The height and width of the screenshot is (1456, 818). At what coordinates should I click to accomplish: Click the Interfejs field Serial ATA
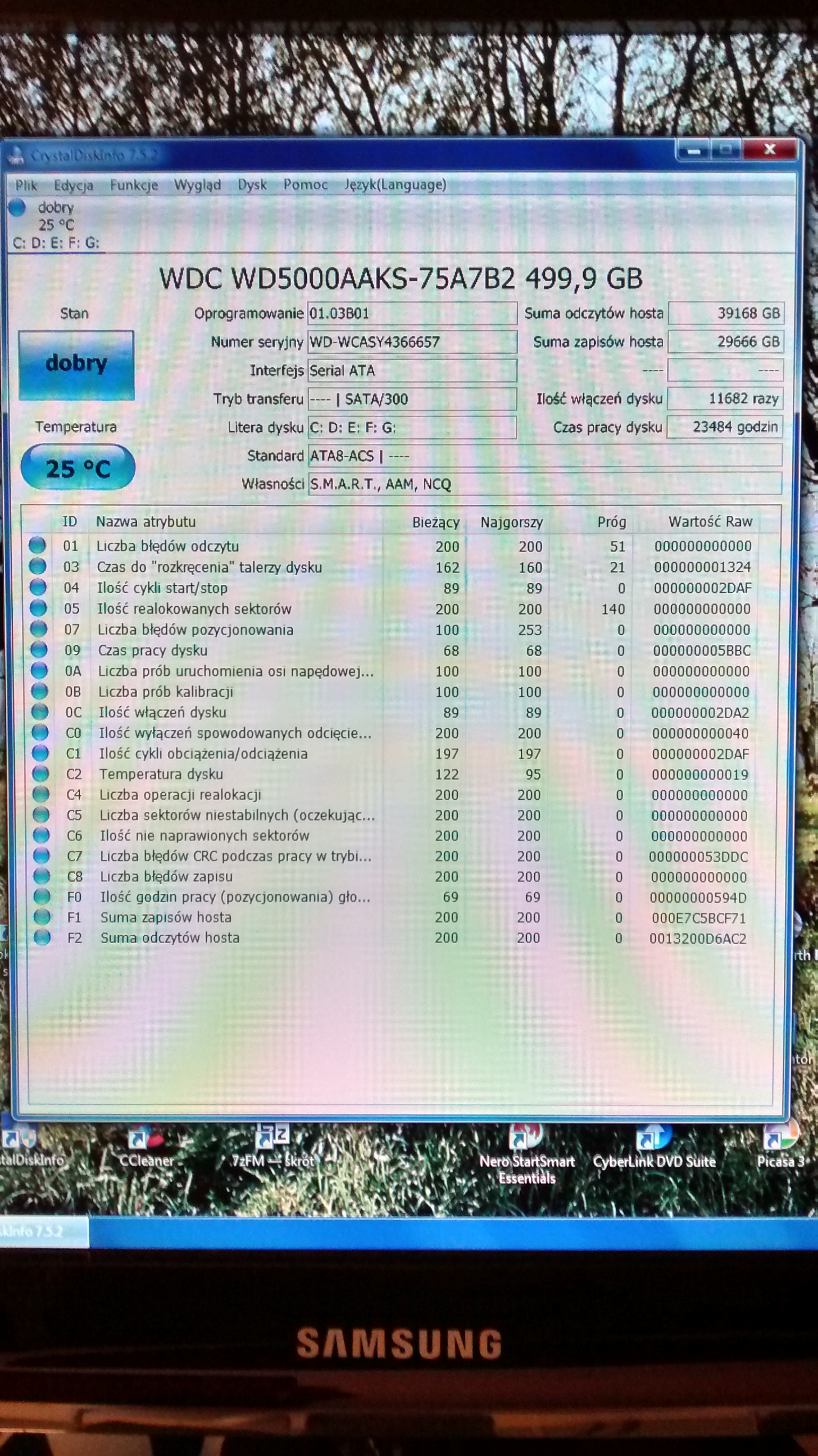[412, 370]
